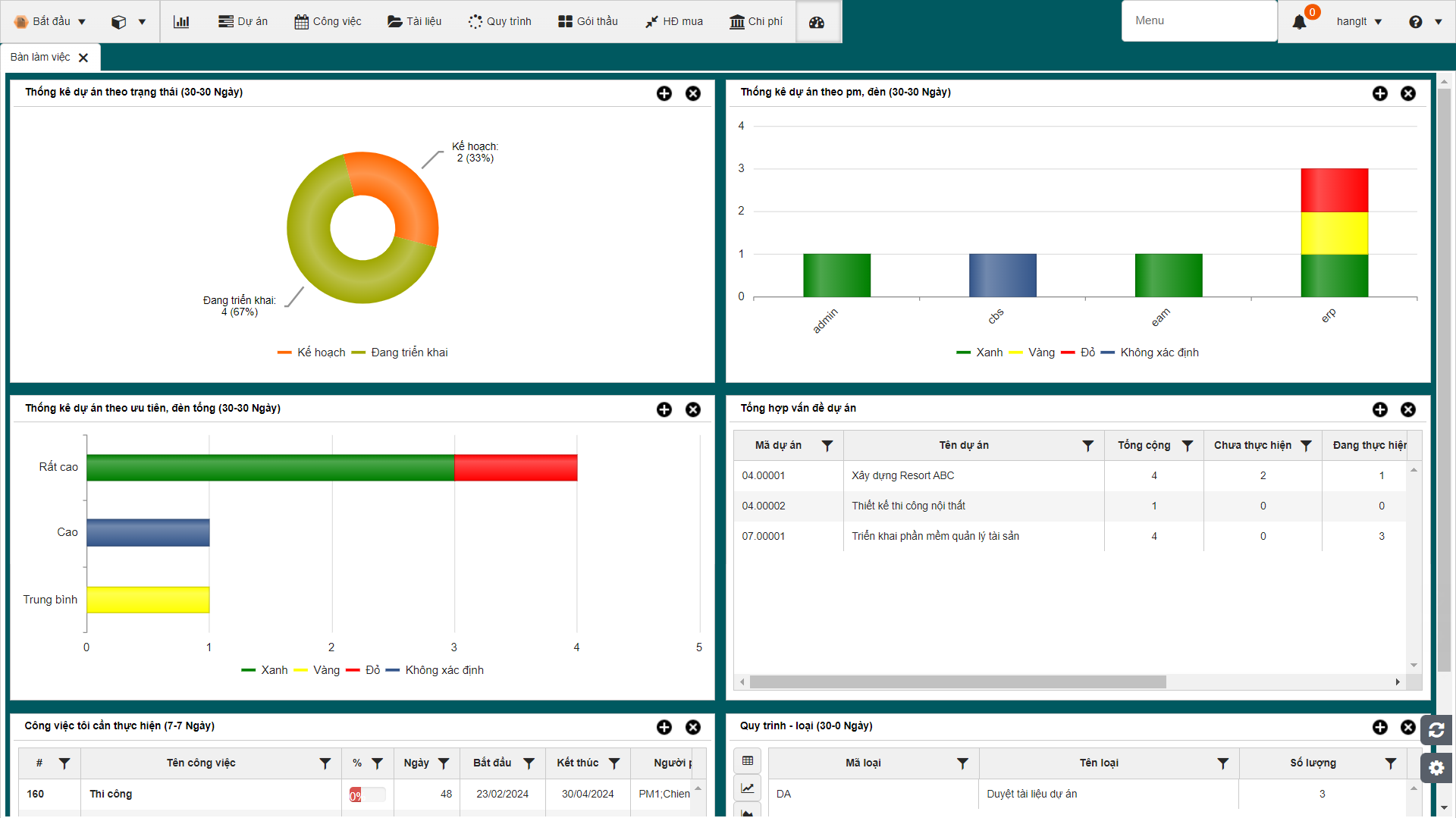Open the dashboard gauge icon tab
This screenshot has height=818, width=1456.
[x=817, y=22]
